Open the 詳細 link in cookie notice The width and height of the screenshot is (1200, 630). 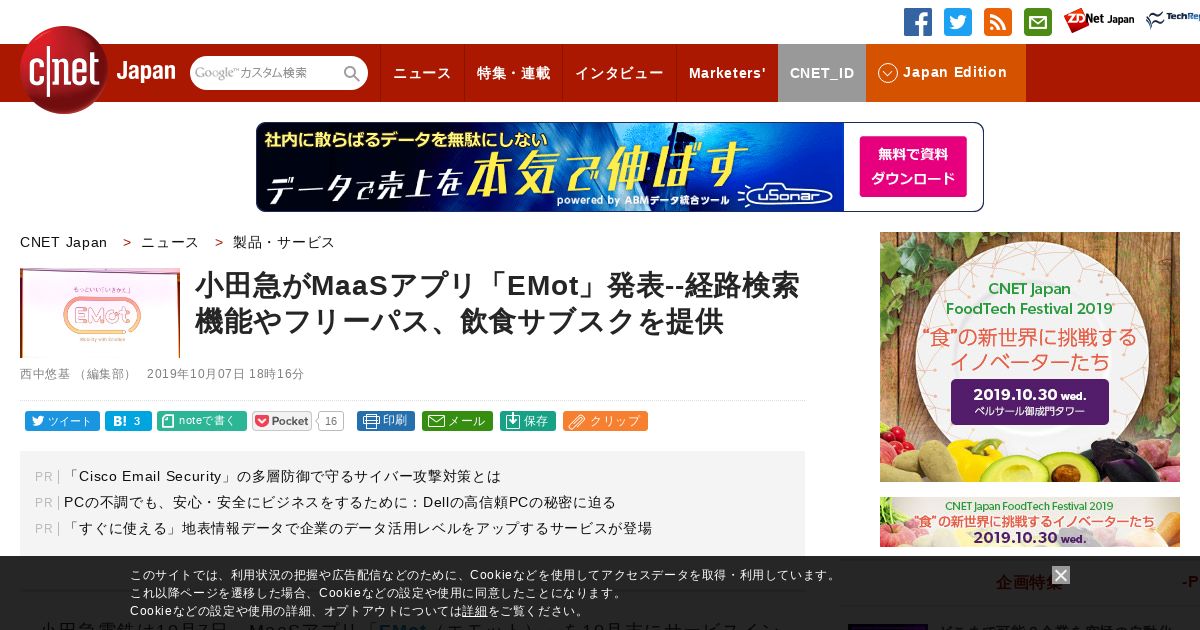(474, 611)
